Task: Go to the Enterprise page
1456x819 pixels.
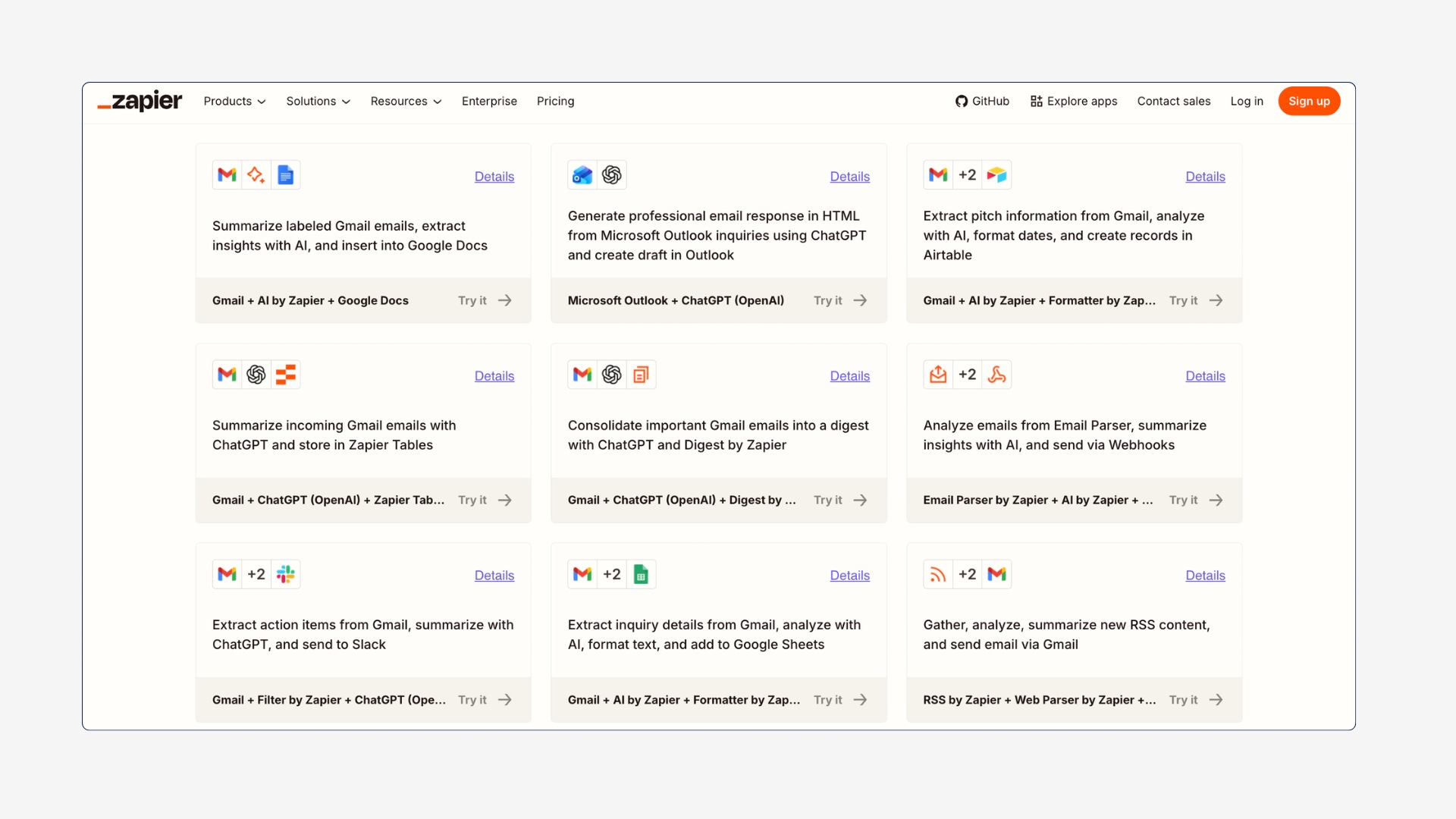Action: tap(489, 101)
